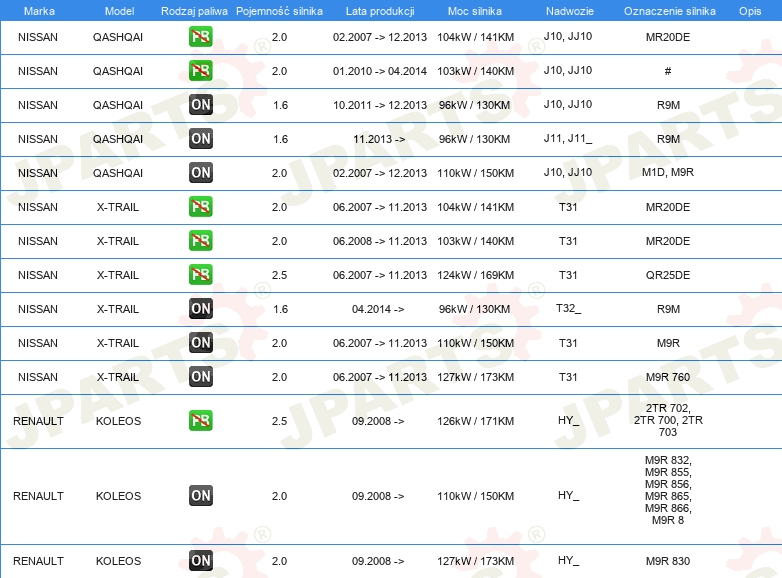Viewport: 782px width, 578px height.
Task: Click ON diesel icon in X-Trail 110kW / 150KM row
Action: (x=200, y=343)
